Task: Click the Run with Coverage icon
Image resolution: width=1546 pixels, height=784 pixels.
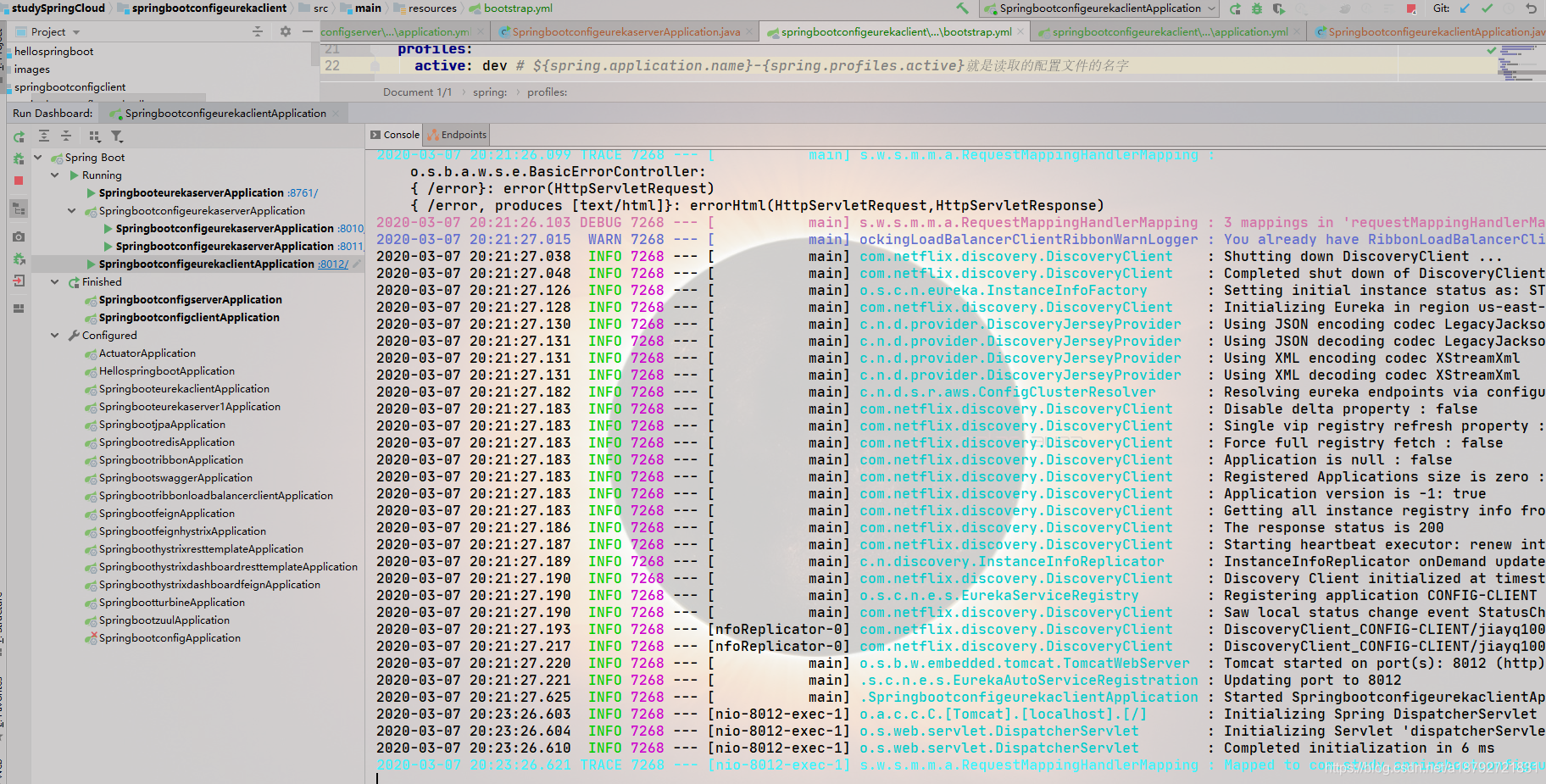Action: pos(1278,8)
